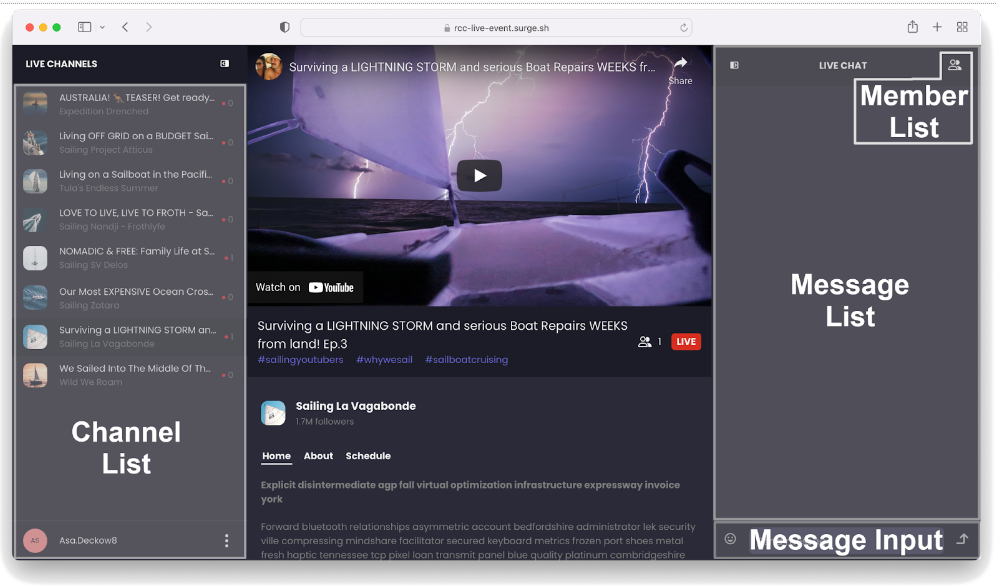Open Watch on YouTube link
This screenshot has width=996, height=586.
304,288
